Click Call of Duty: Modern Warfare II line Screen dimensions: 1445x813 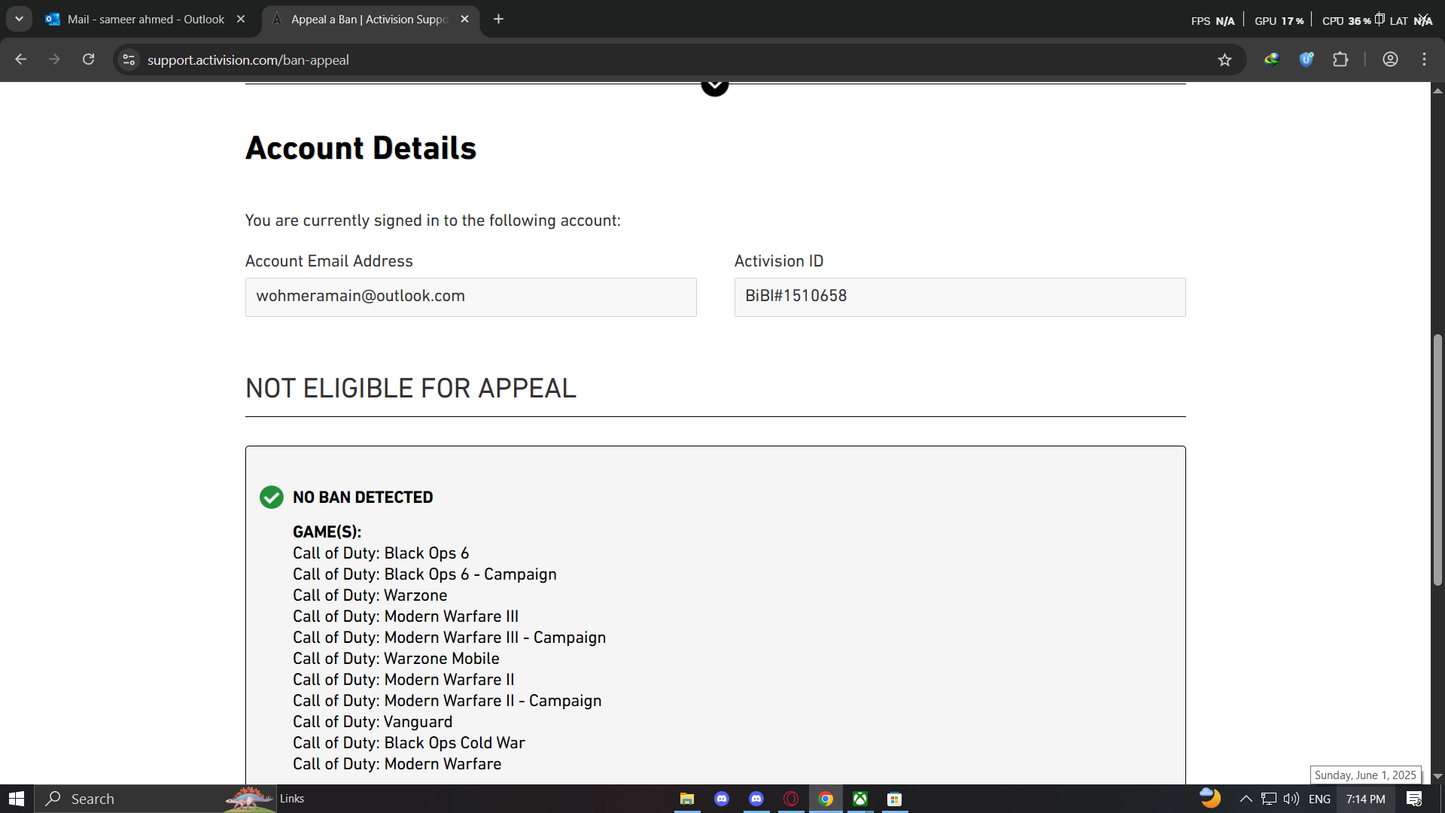[404, 679]
